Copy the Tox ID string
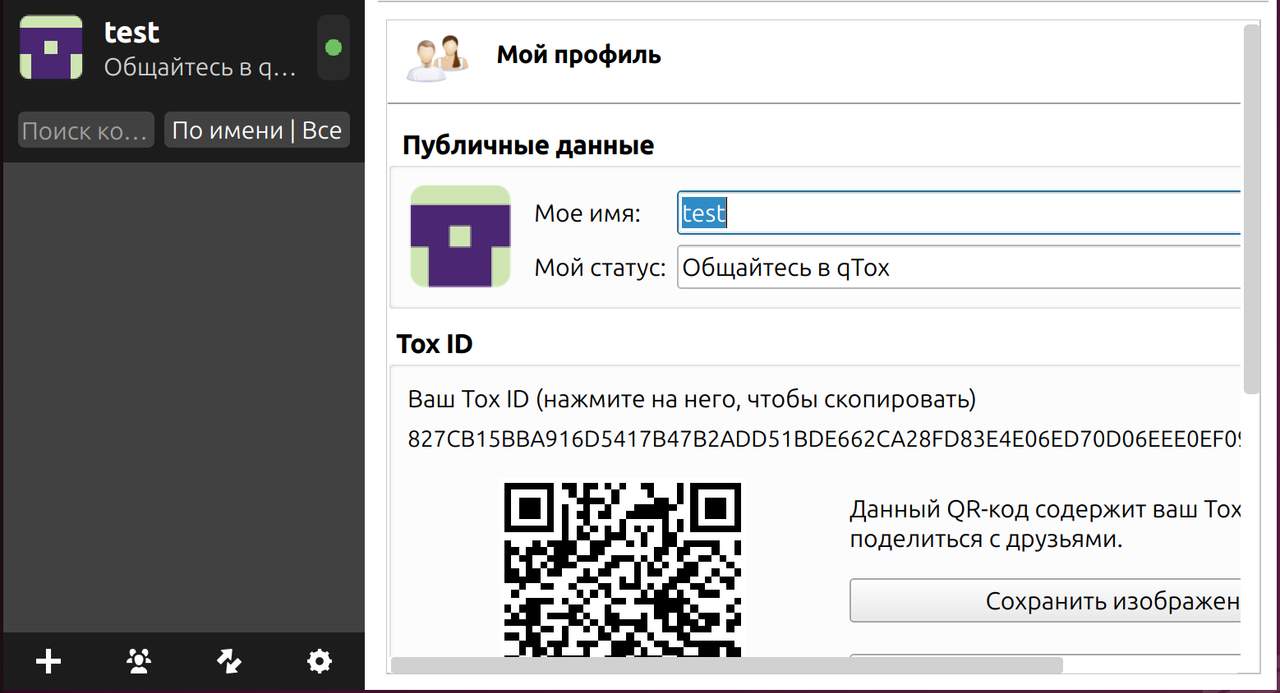The height and width of the screenshot is (693, 1280). 825,439
